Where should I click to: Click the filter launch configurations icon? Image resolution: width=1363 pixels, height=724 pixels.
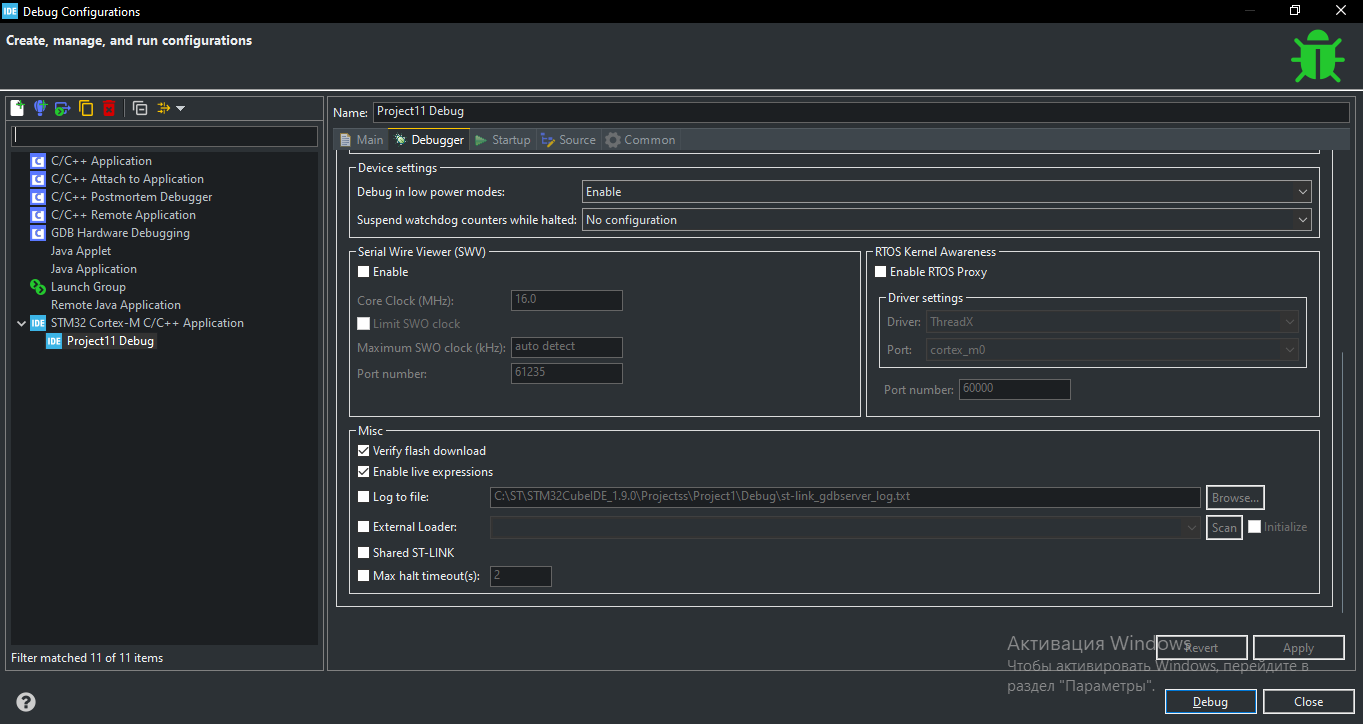tap(165, 108)
